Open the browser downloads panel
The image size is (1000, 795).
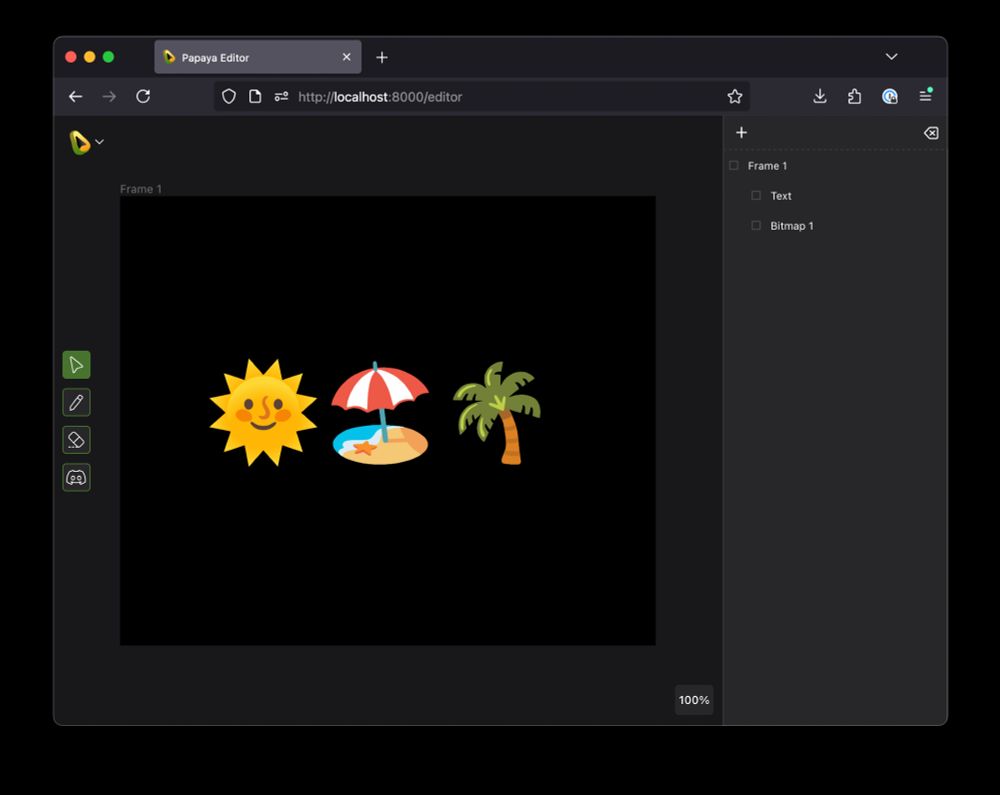coord(820,96)
